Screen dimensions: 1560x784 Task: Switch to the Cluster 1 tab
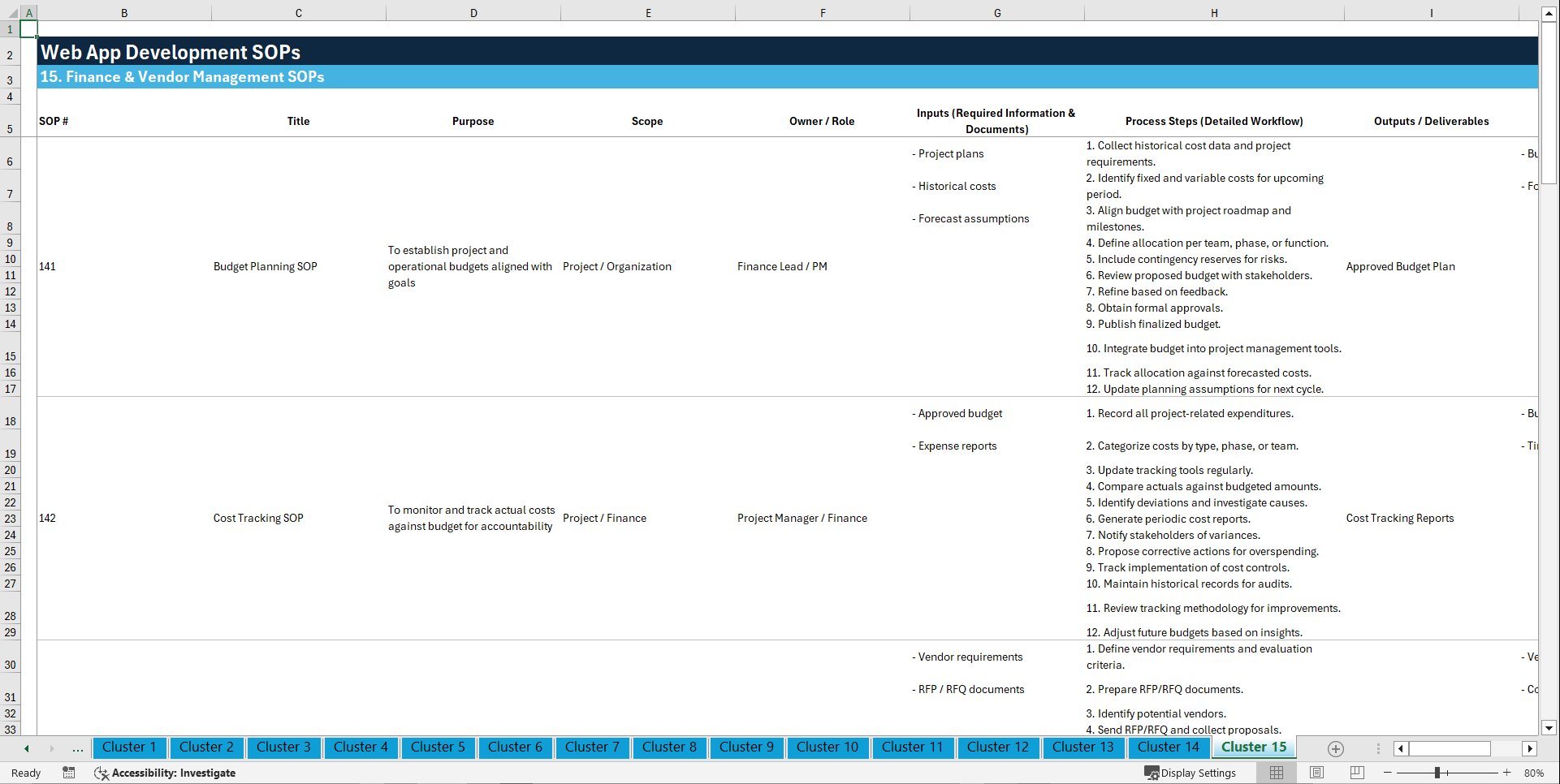pos(129,747)
